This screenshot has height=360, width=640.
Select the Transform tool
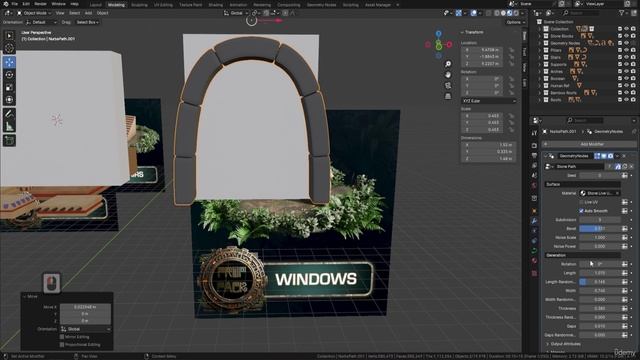click(9, 100)
